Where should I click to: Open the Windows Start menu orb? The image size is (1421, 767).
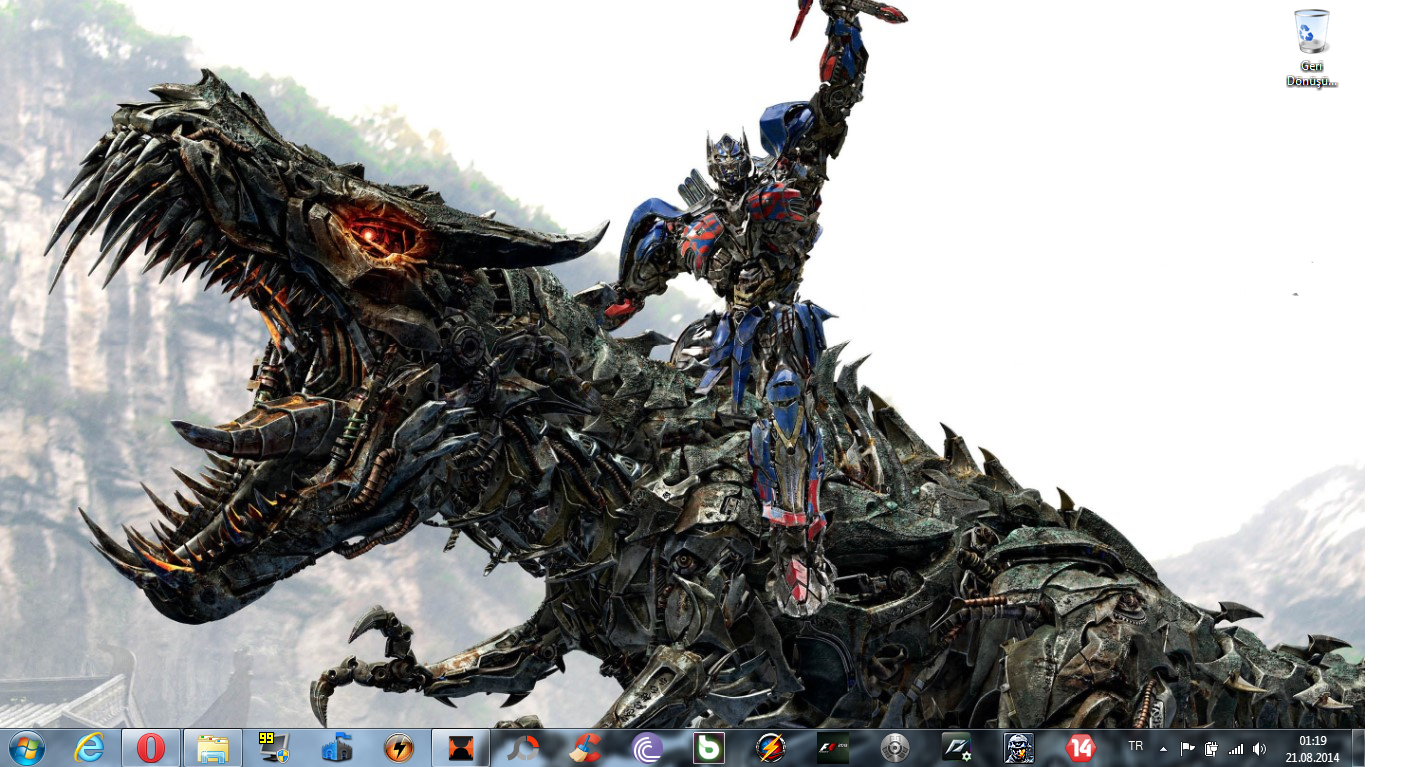point(26,747)
